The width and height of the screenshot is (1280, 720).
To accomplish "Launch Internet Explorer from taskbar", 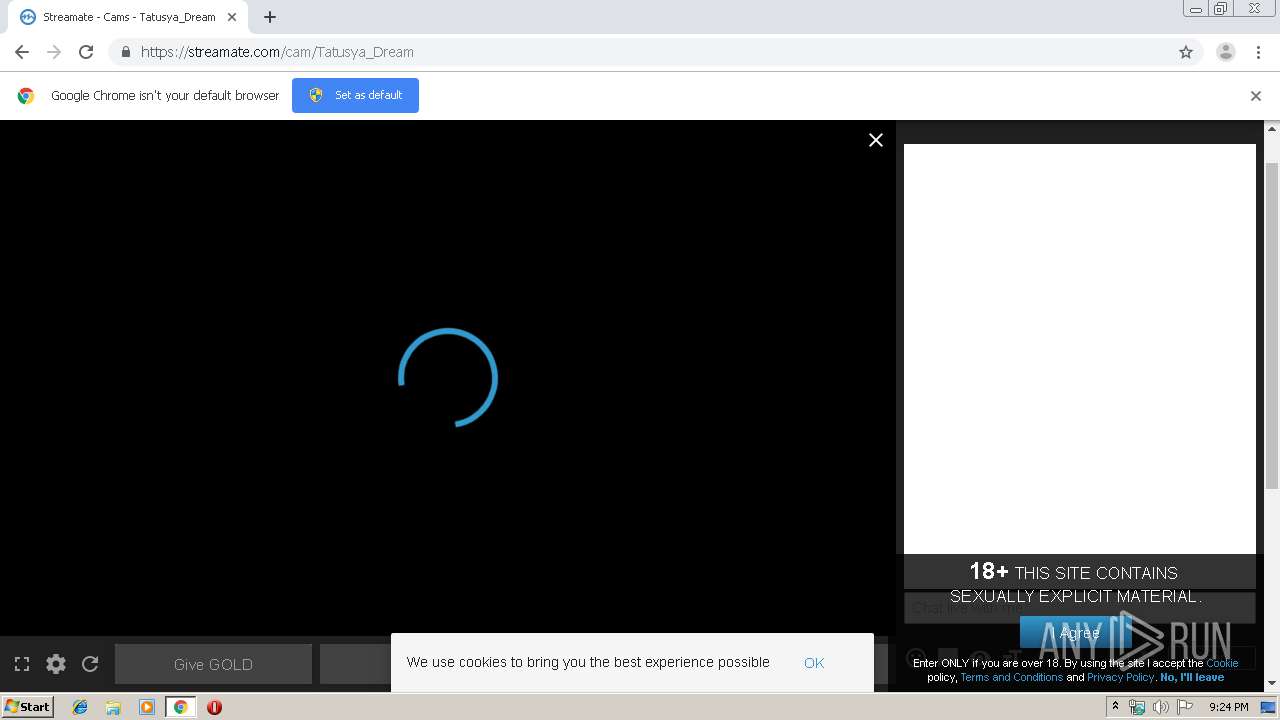I will [x=80, y=707].
